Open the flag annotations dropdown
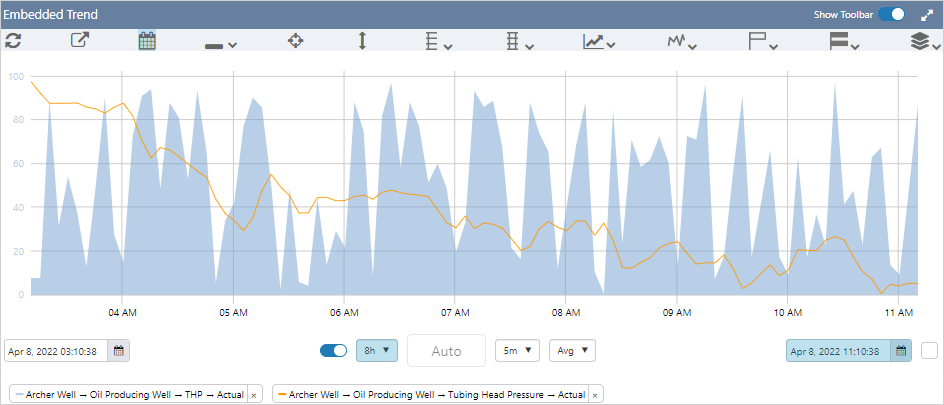Viewport: 944px width, 405px height. pyautogui.click(x=763, y=42)
